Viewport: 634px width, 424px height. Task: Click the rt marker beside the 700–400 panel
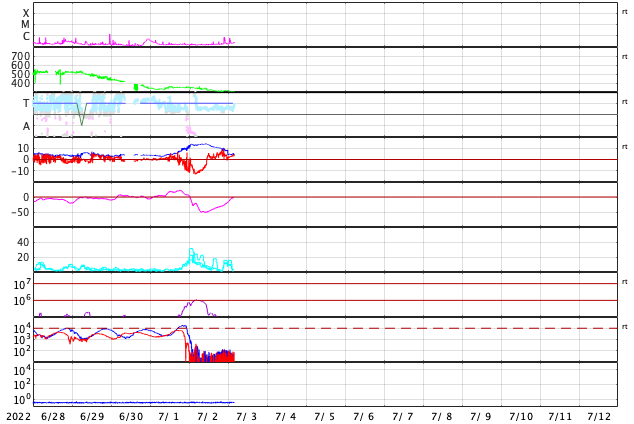625,57
